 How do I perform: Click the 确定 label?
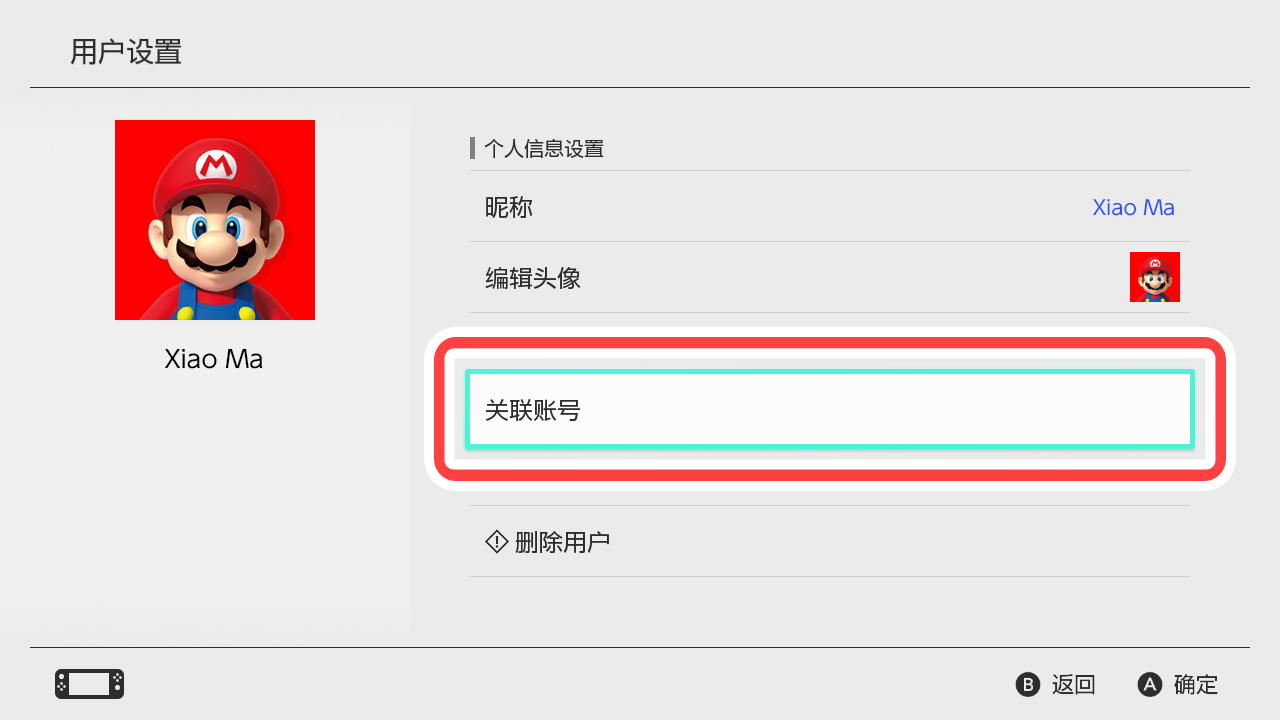(1196, 685)
